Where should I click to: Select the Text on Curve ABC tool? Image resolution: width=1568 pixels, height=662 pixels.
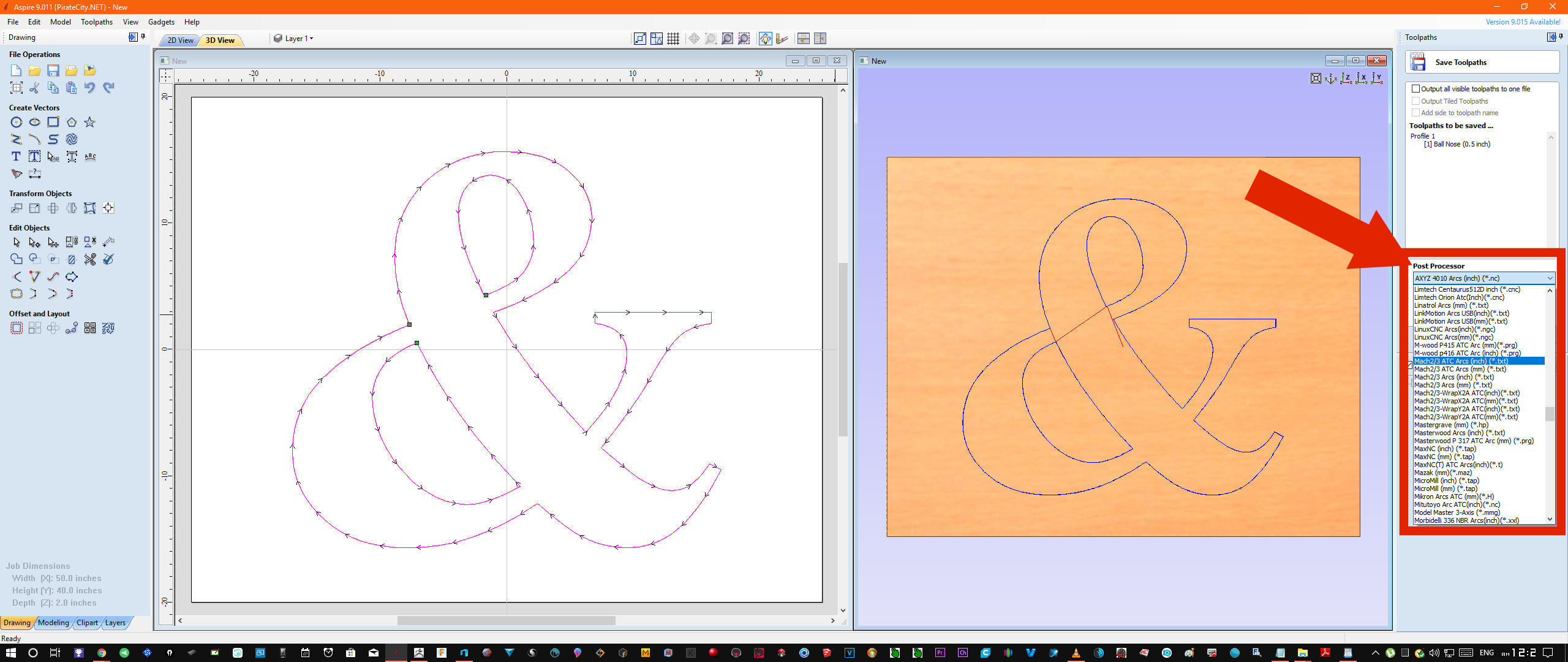tap(90, 156)
